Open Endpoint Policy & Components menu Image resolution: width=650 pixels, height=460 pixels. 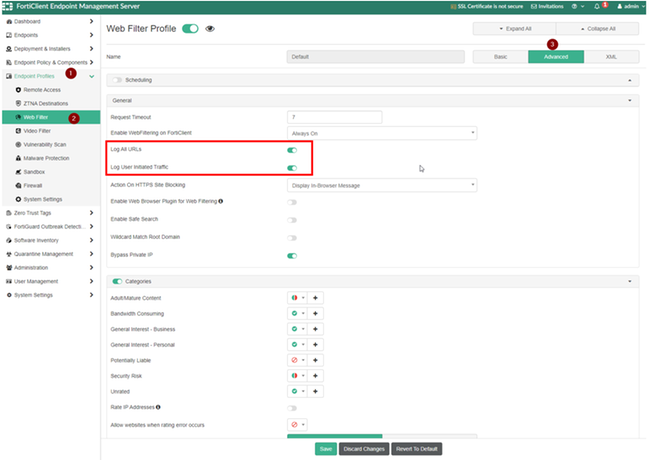50,62
